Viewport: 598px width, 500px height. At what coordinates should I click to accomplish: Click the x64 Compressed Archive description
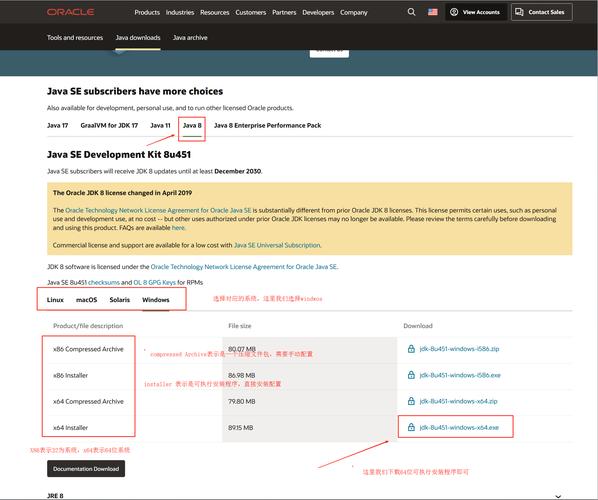click(88, 401)
